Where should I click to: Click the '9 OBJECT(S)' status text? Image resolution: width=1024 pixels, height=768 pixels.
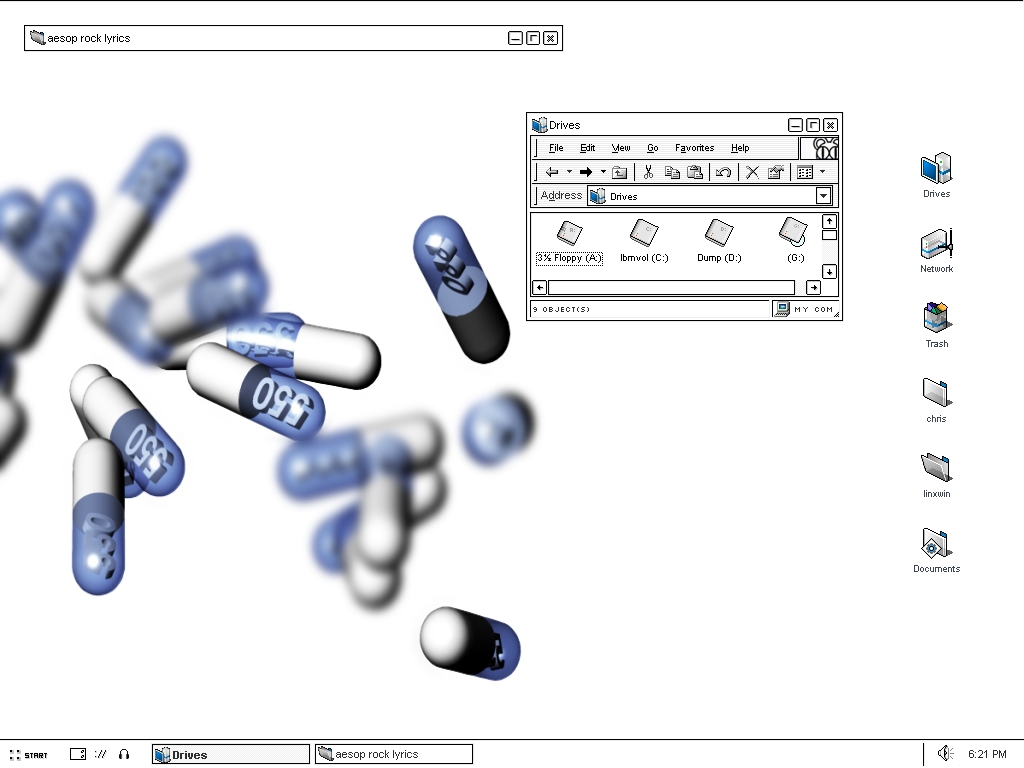click(562, 310)
